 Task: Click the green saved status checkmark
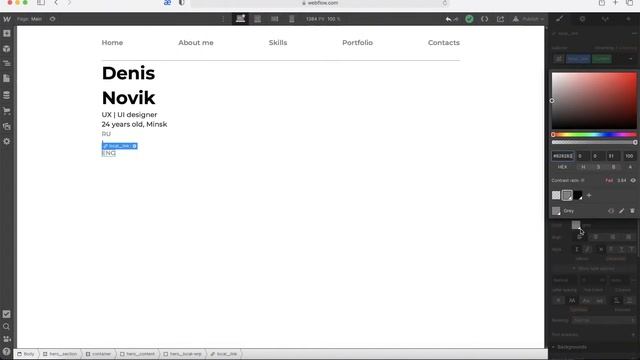coord(469,19)
